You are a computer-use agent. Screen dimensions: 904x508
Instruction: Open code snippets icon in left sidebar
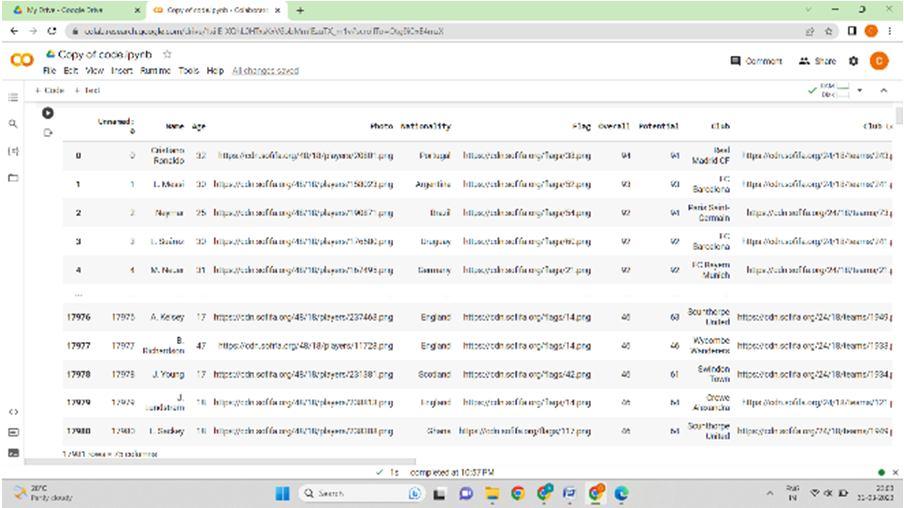[x=13, y=412]
